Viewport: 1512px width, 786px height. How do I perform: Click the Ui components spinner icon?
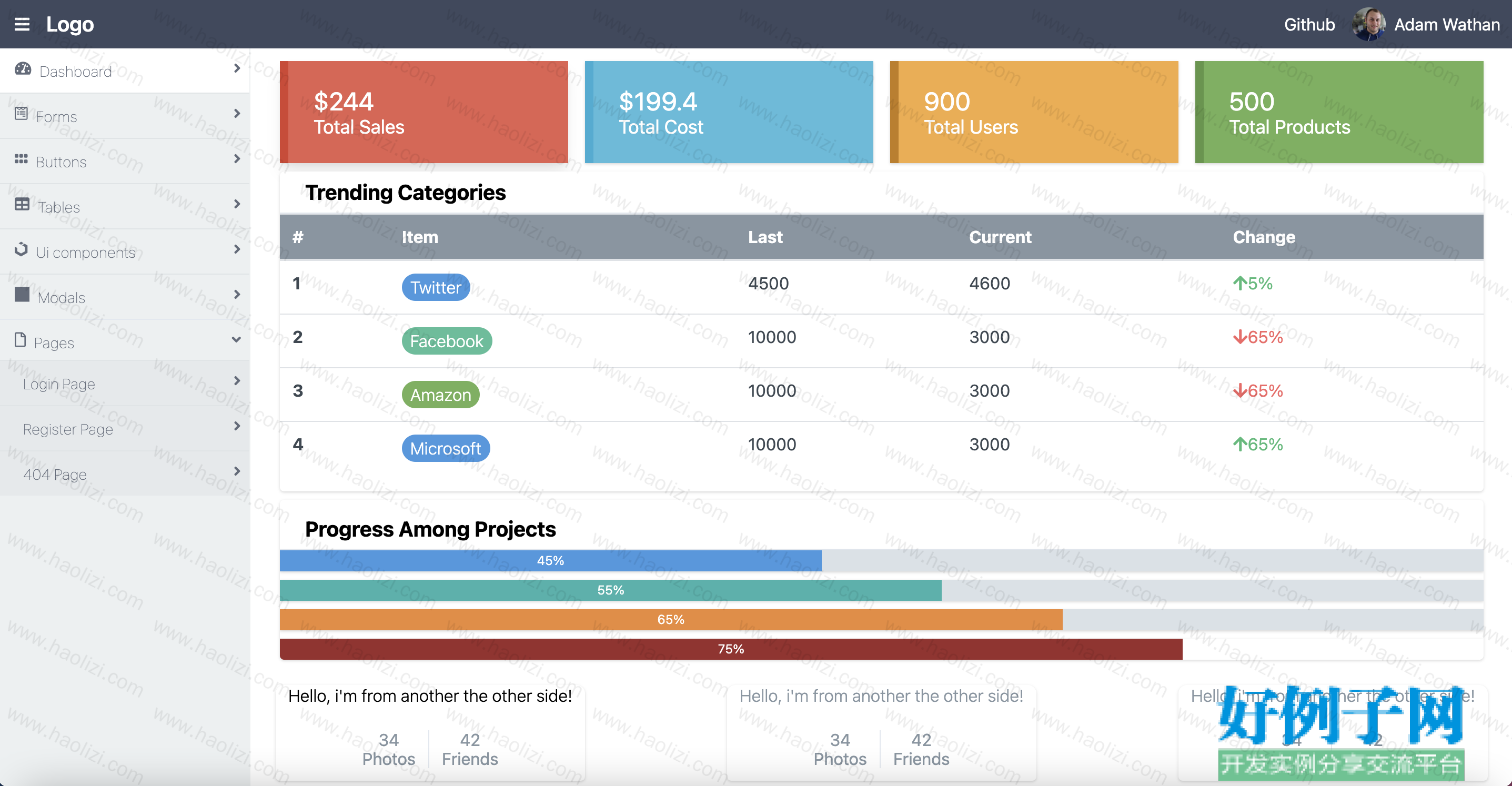coord(21,249)
